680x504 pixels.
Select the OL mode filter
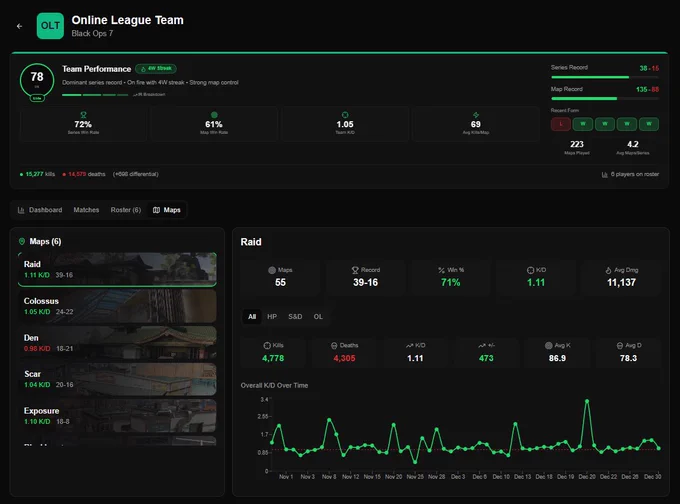[x=318, y=317]
